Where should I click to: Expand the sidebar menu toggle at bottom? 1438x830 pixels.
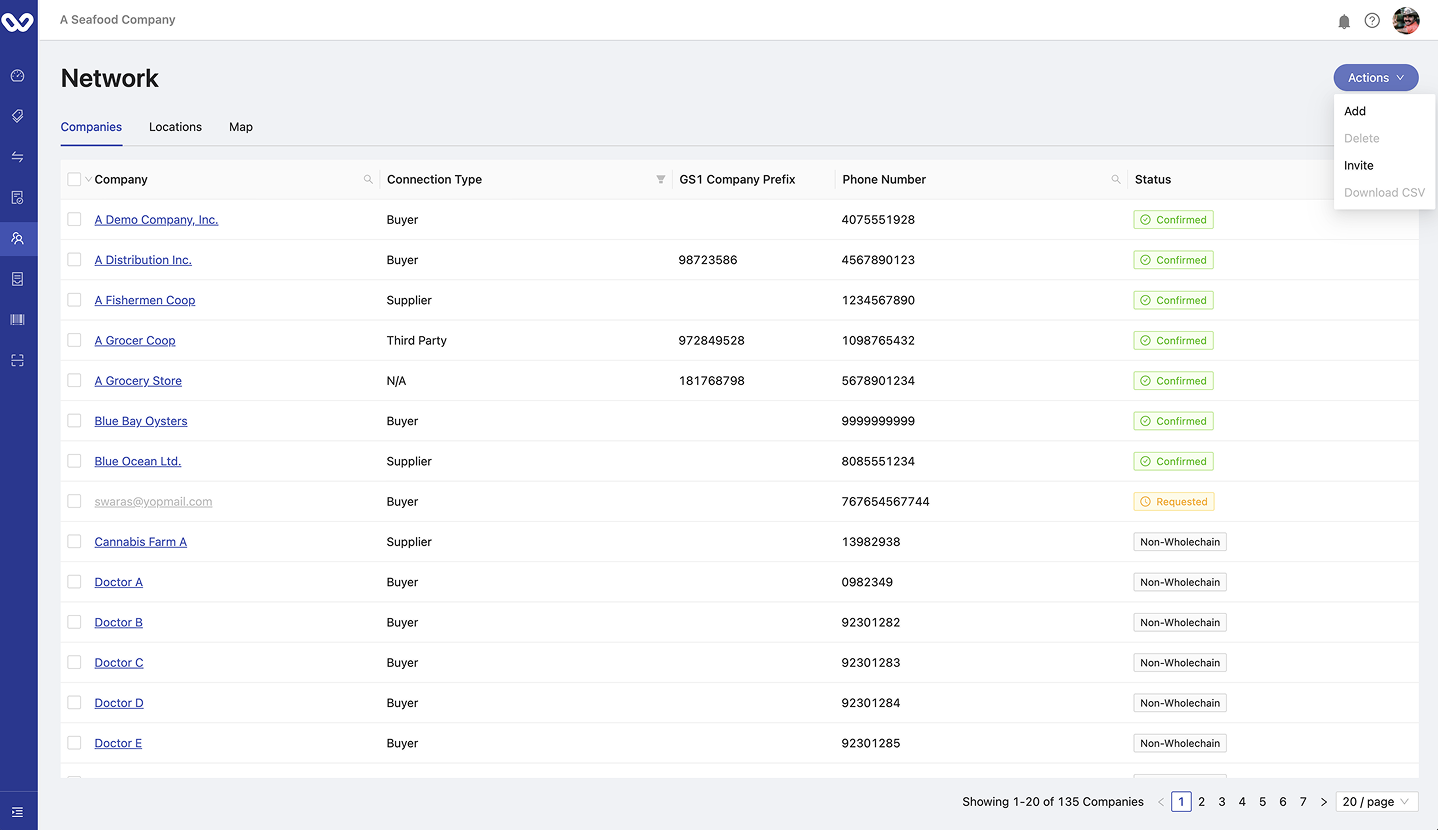click(18, 812)
